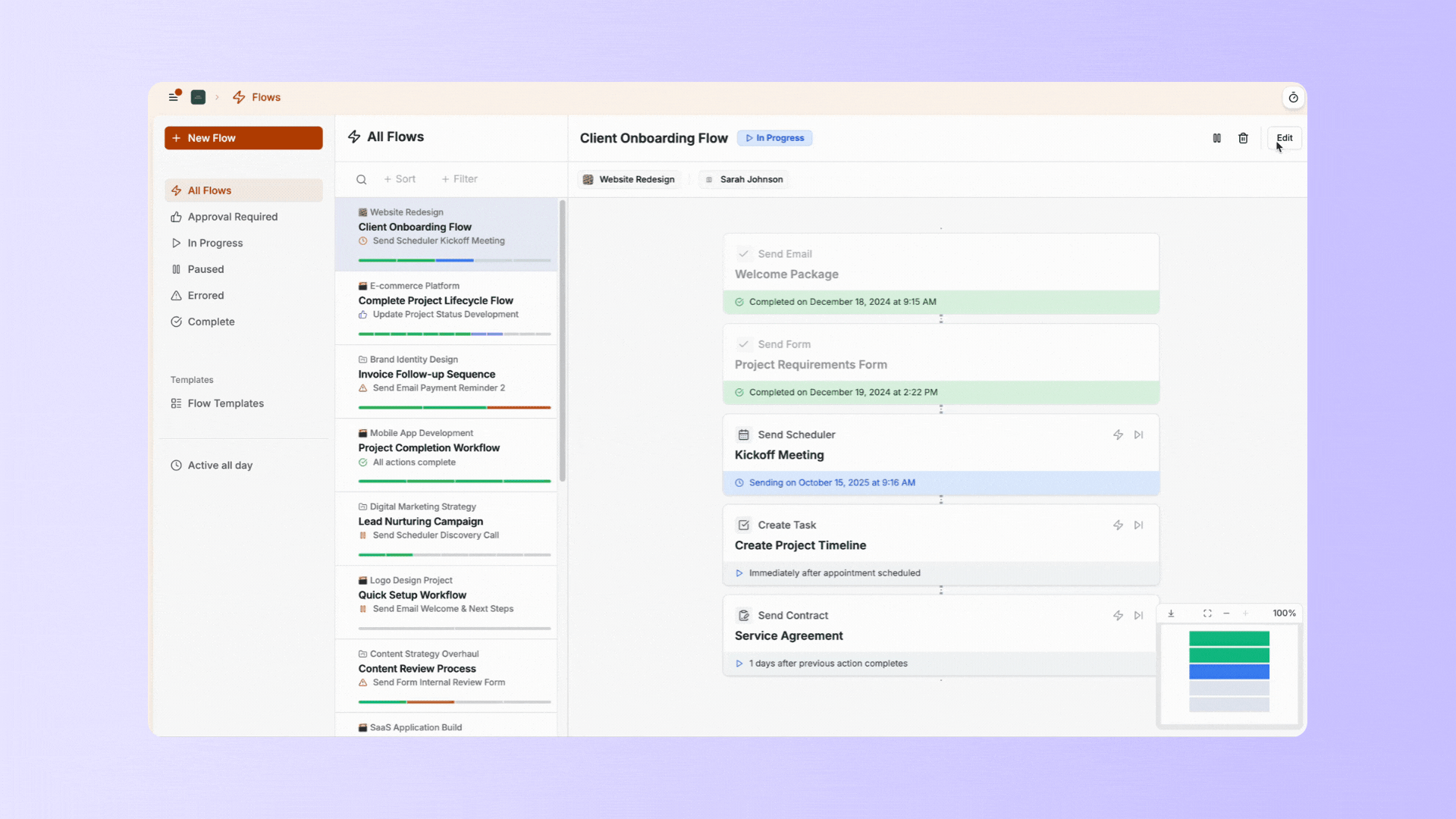Open Flow Templates in the sidebar

(x=225, y=403)
